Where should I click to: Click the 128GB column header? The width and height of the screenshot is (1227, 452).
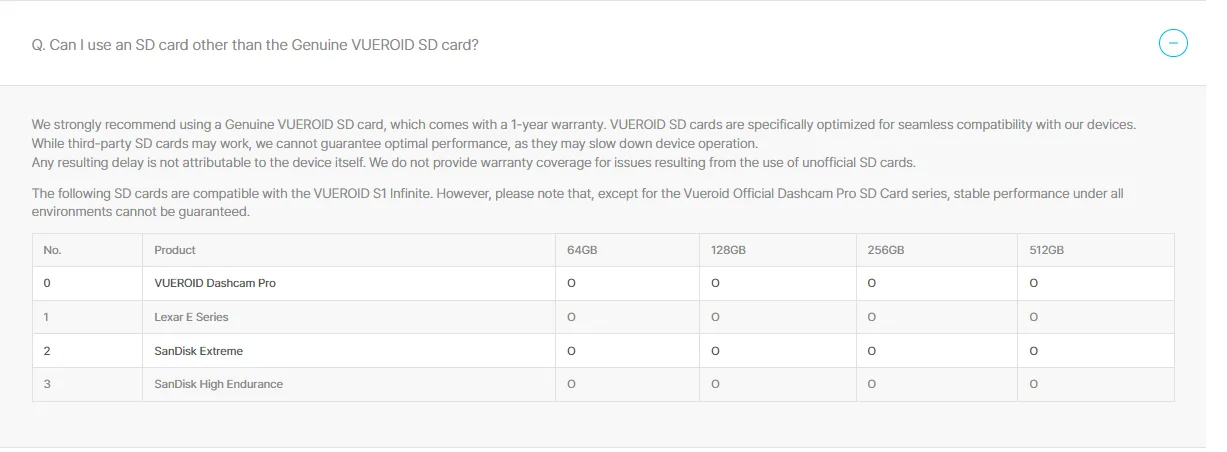[x=777, y=250]
